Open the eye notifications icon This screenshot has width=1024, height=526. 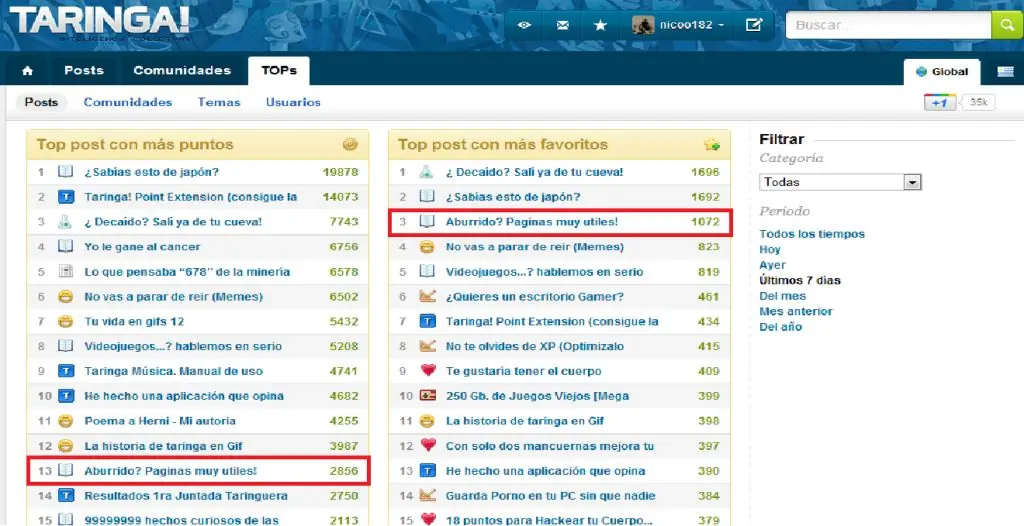[x=524, y=25]
